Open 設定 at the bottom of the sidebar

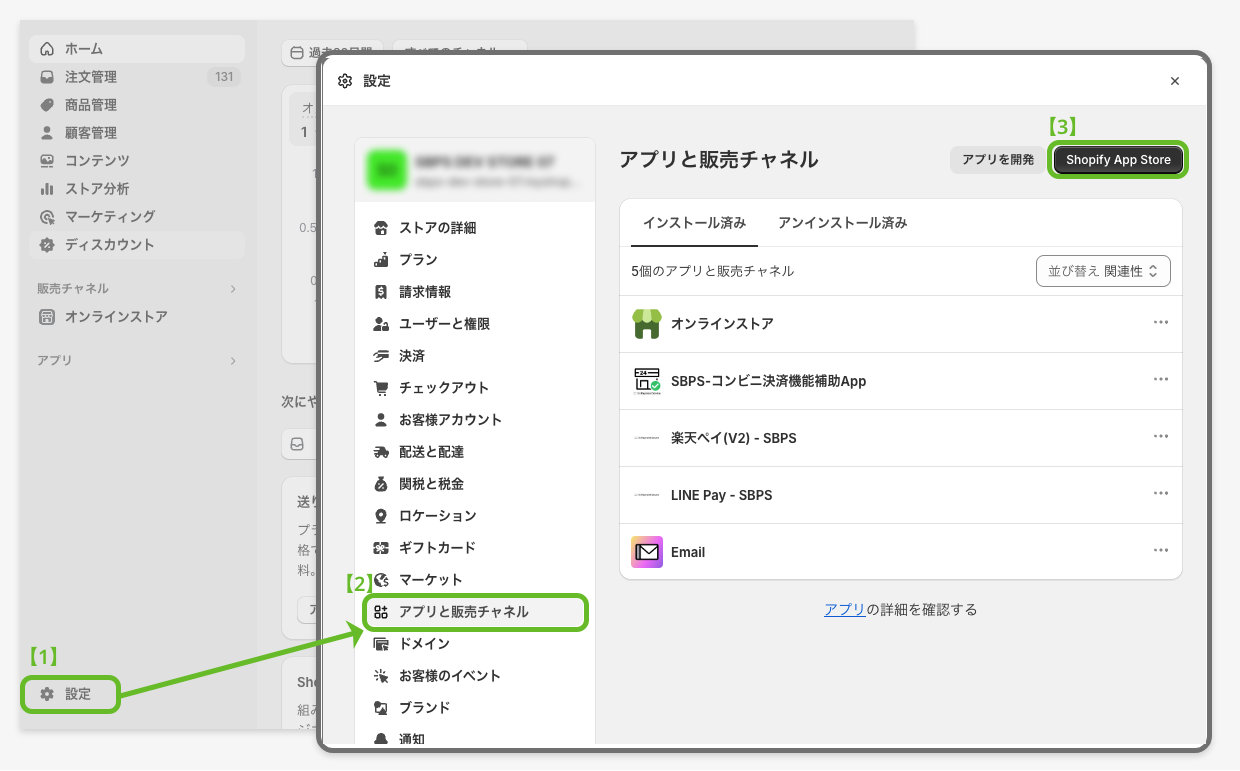[x=70, y=694]
